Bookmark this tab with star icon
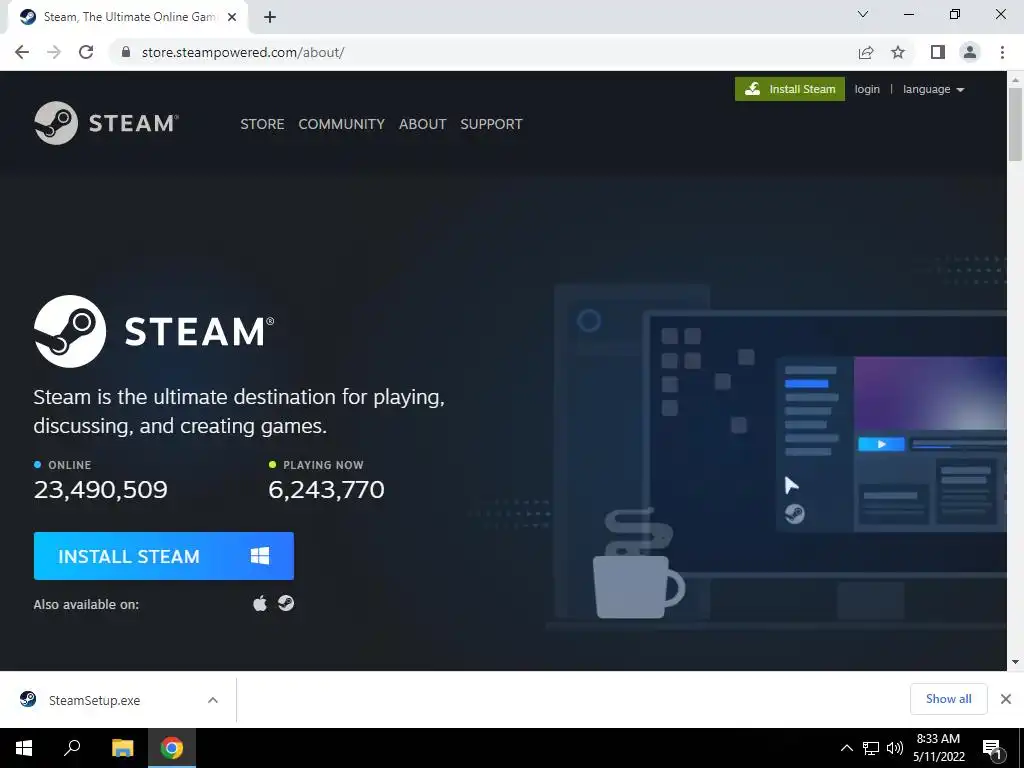The image size is (1024, 768). [x=898, y=52]
